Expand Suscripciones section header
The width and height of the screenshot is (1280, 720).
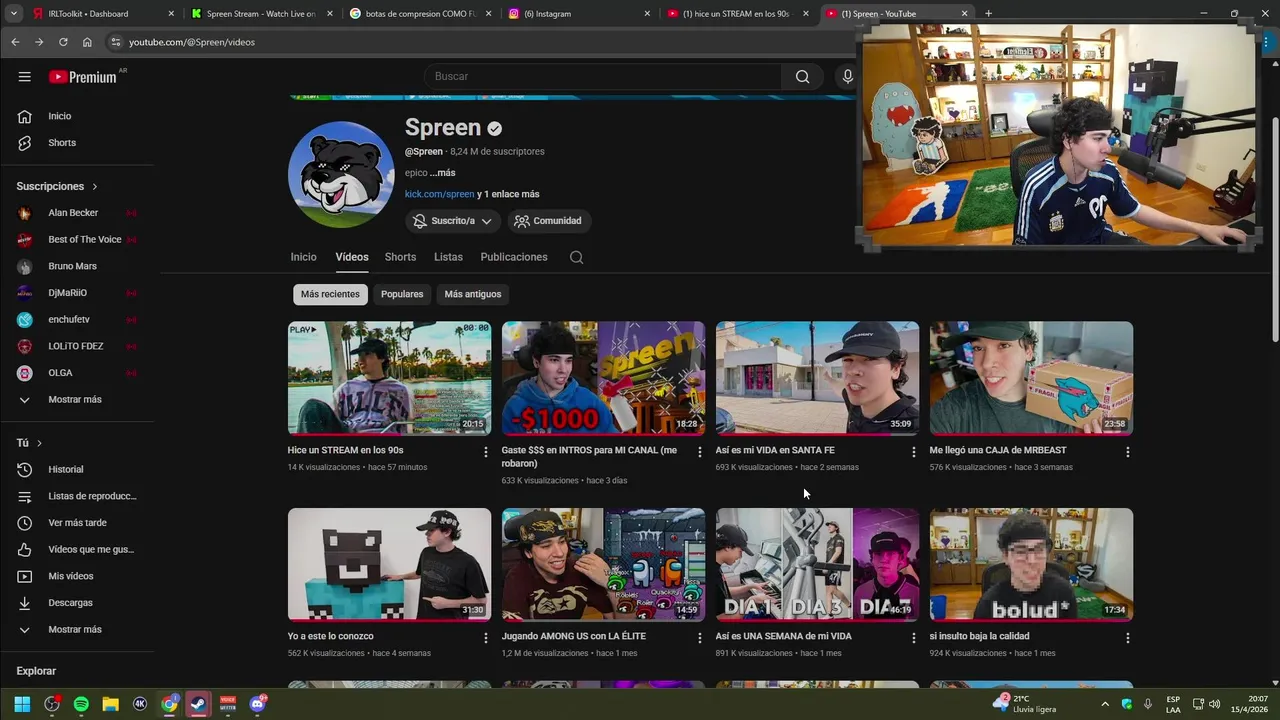coord(57,186)
